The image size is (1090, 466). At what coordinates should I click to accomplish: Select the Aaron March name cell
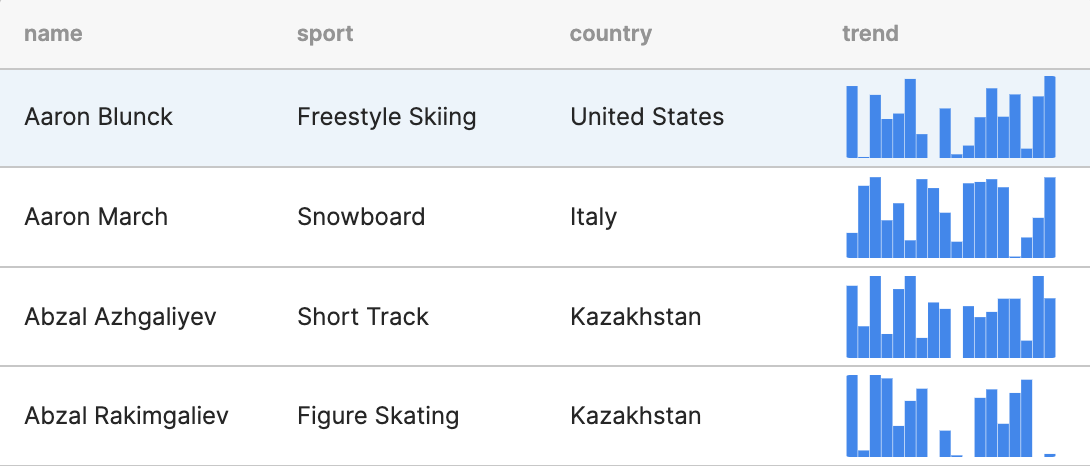pos(96,217)
